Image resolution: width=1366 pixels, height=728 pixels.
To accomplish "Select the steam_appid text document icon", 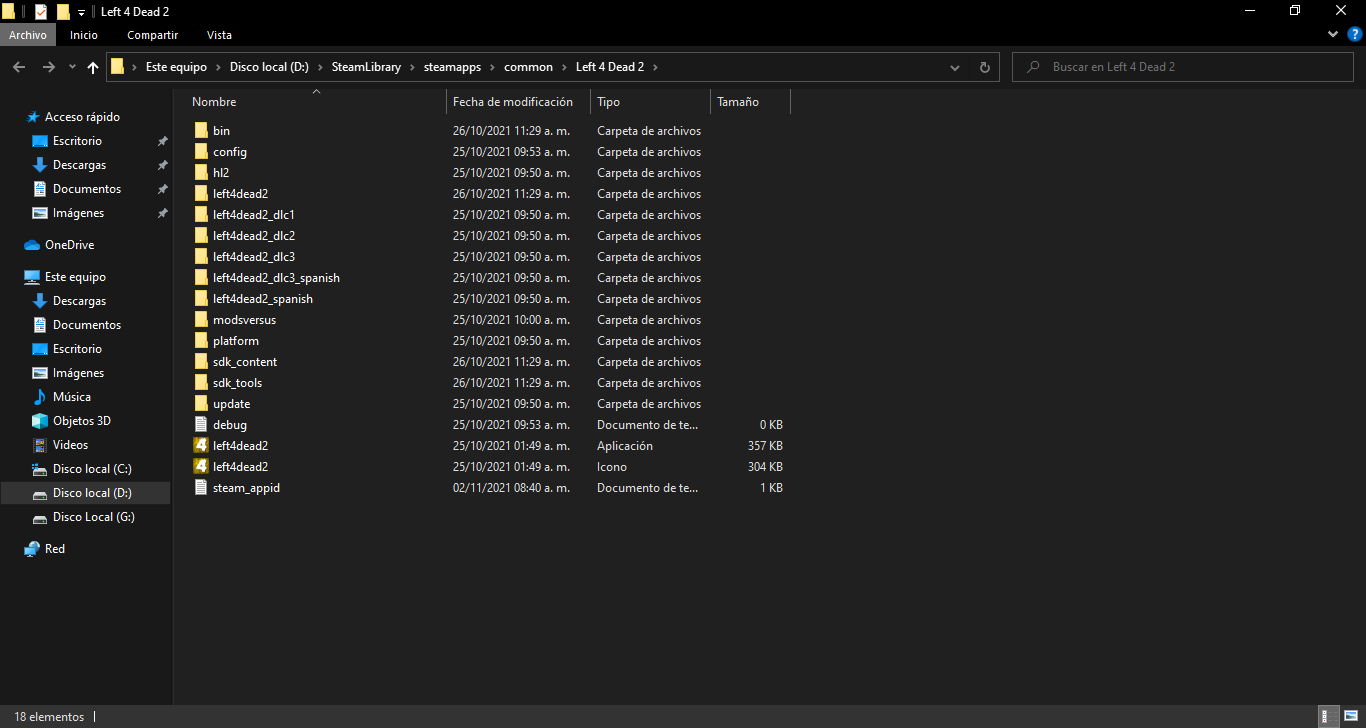I will (201, 488).
